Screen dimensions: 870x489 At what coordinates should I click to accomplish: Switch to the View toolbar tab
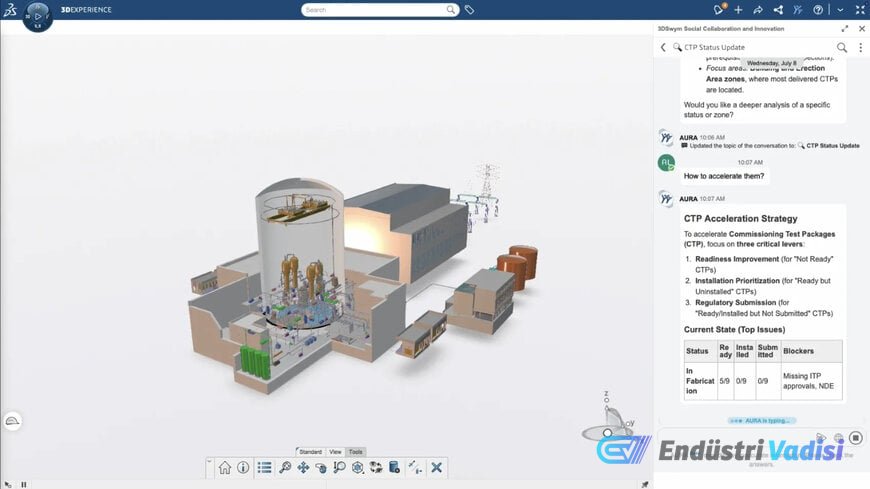click(335, 452)
